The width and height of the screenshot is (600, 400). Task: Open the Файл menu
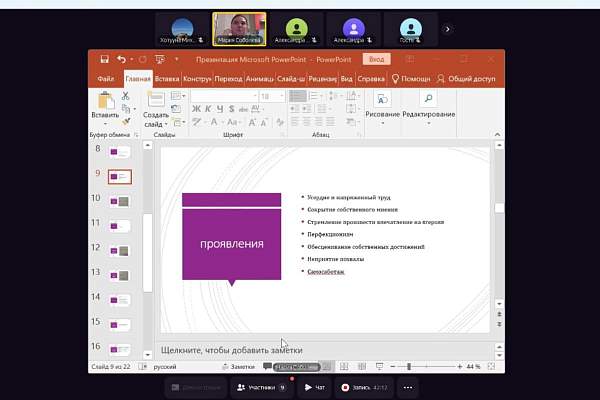click(106, 79)
